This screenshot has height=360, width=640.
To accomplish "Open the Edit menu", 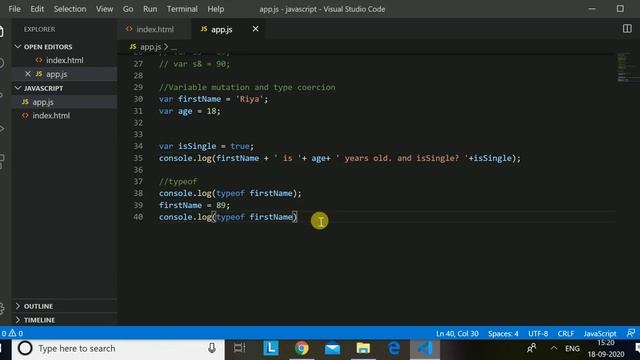I will pos(37,9).
